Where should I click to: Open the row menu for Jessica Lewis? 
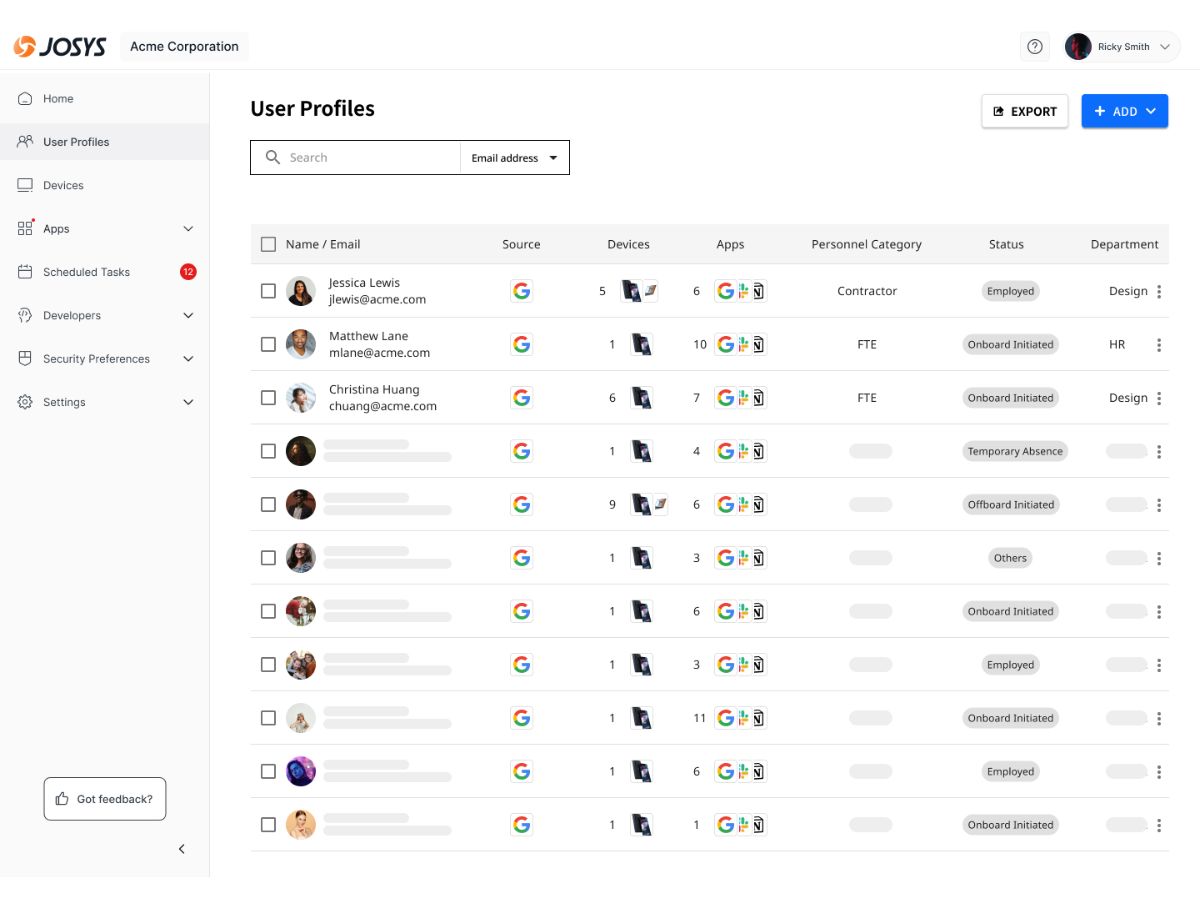pos(1159,291)
